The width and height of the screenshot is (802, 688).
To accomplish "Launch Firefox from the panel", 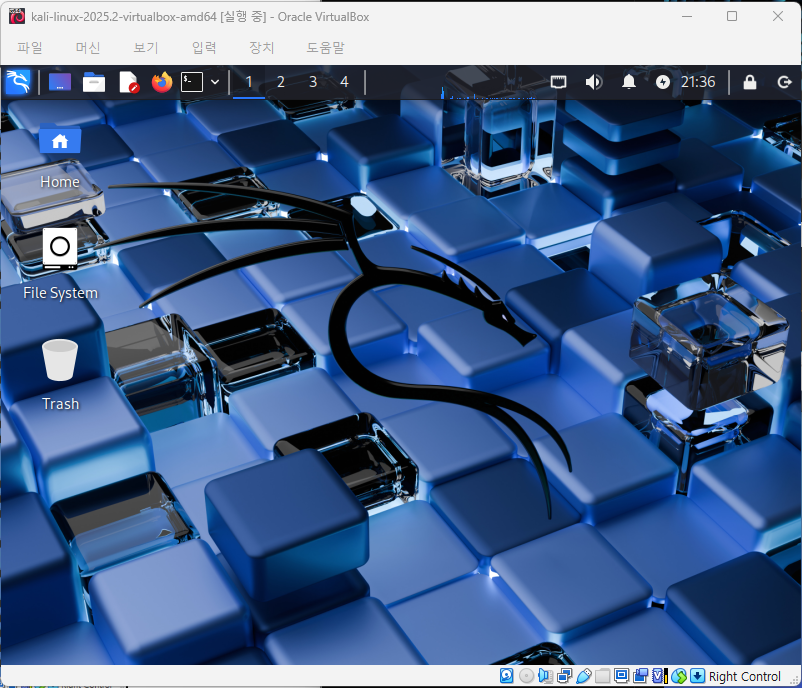I will click(x=162, y=82).
